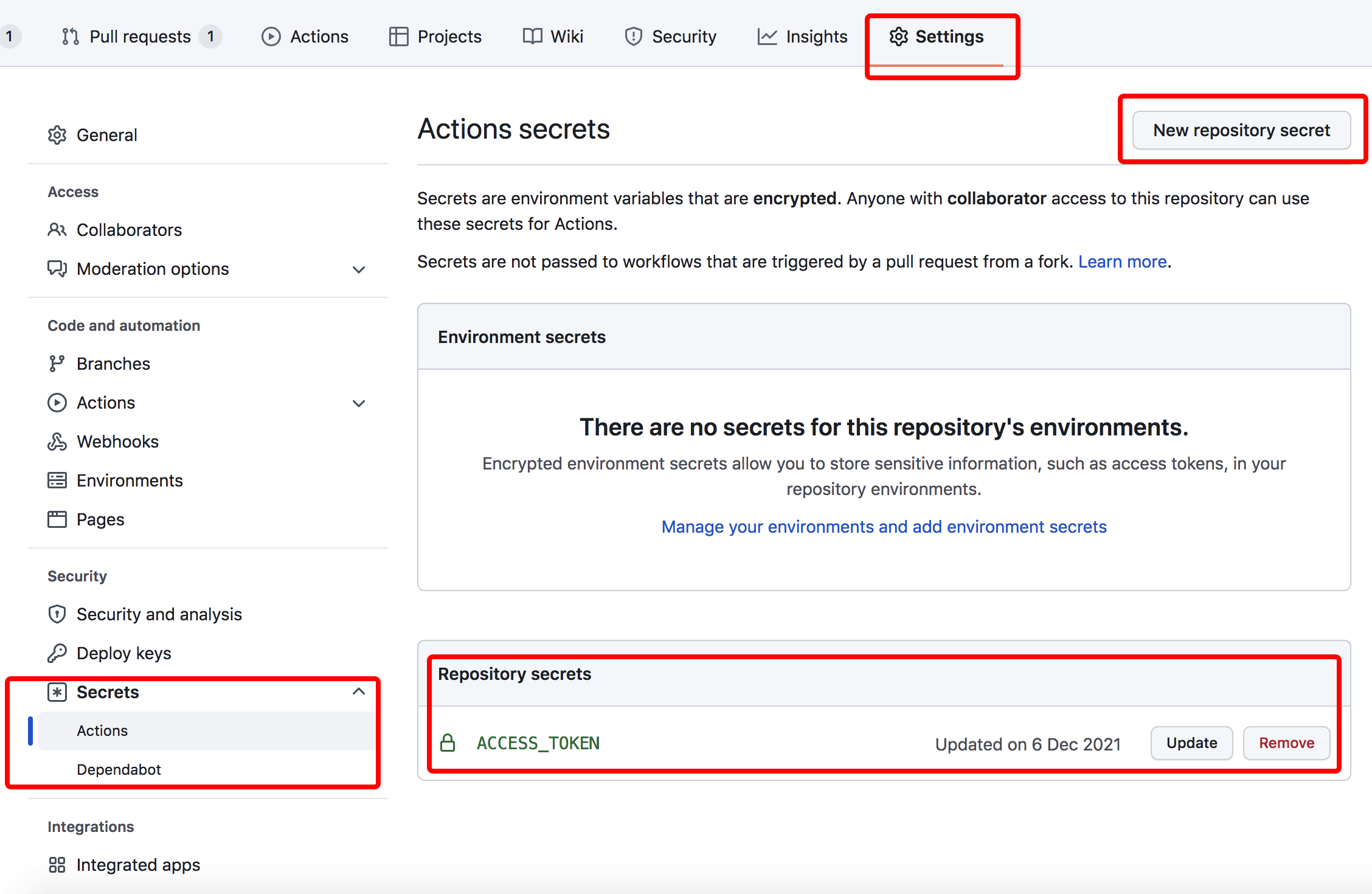Click Manage your environments and add environment secrets link
The image size is (1372, 894).
pyautogui.click(x=884, y=526)
